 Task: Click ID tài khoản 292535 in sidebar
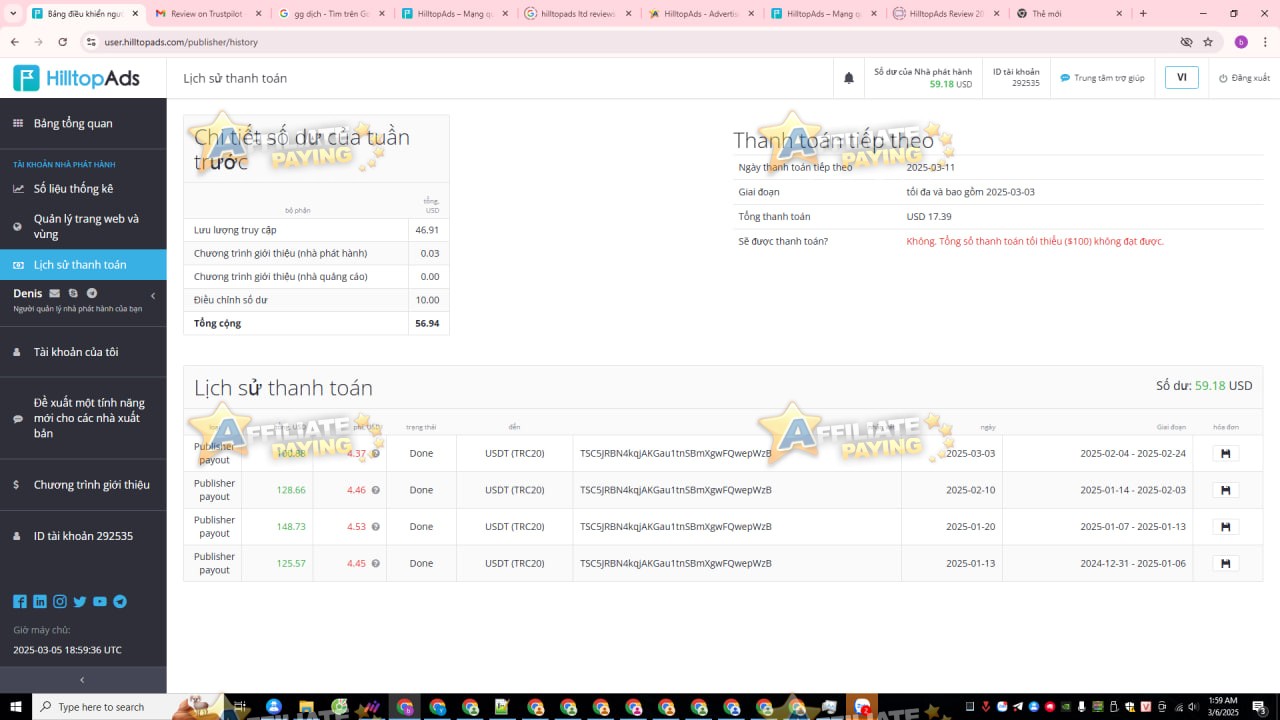point(83,536)
